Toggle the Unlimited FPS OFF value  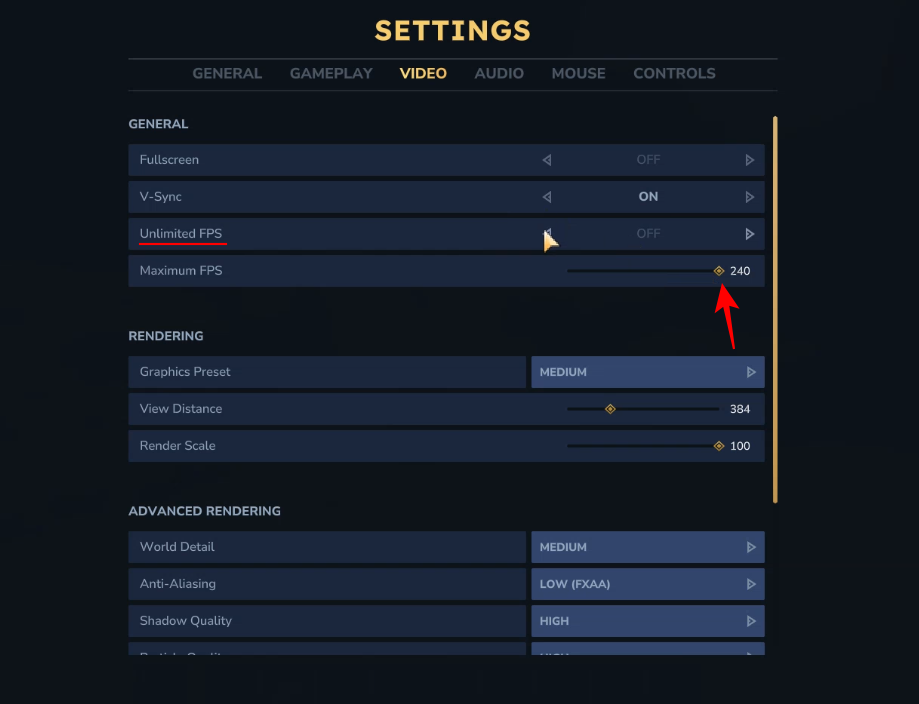pyautogui.click(x=648, y=234)
